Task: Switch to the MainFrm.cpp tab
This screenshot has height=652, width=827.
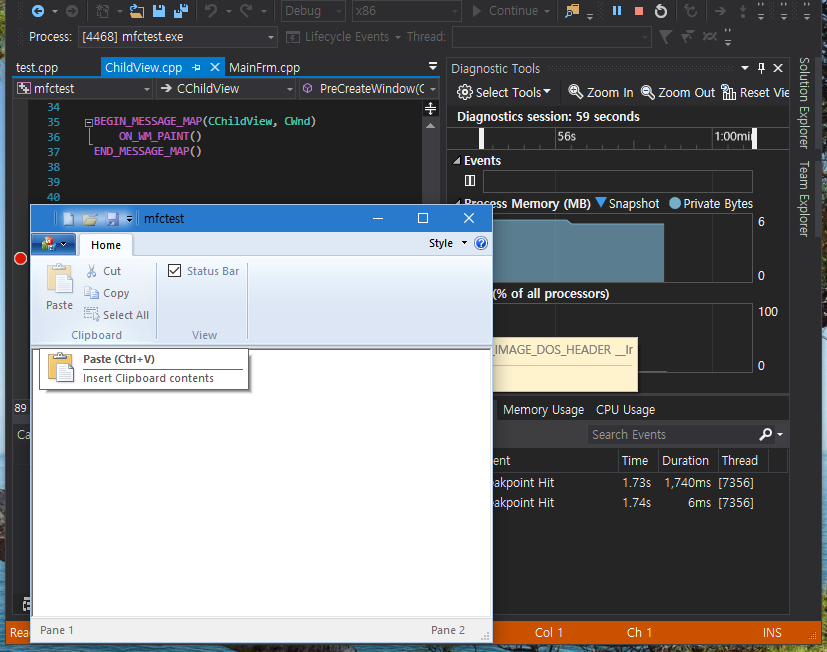Action: click(264, 68)
